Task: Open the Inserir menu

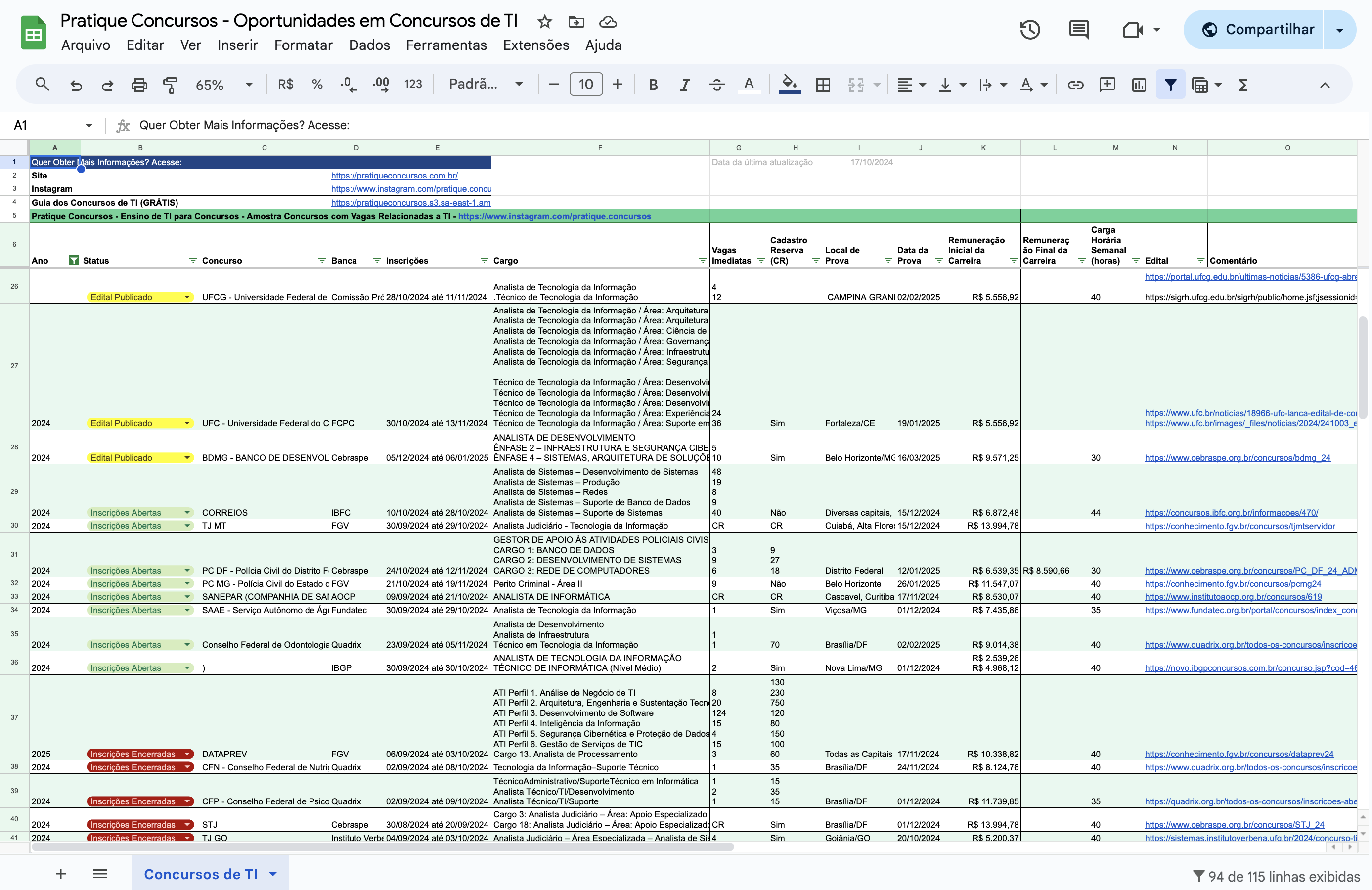Action: click(x=237, y=45)
